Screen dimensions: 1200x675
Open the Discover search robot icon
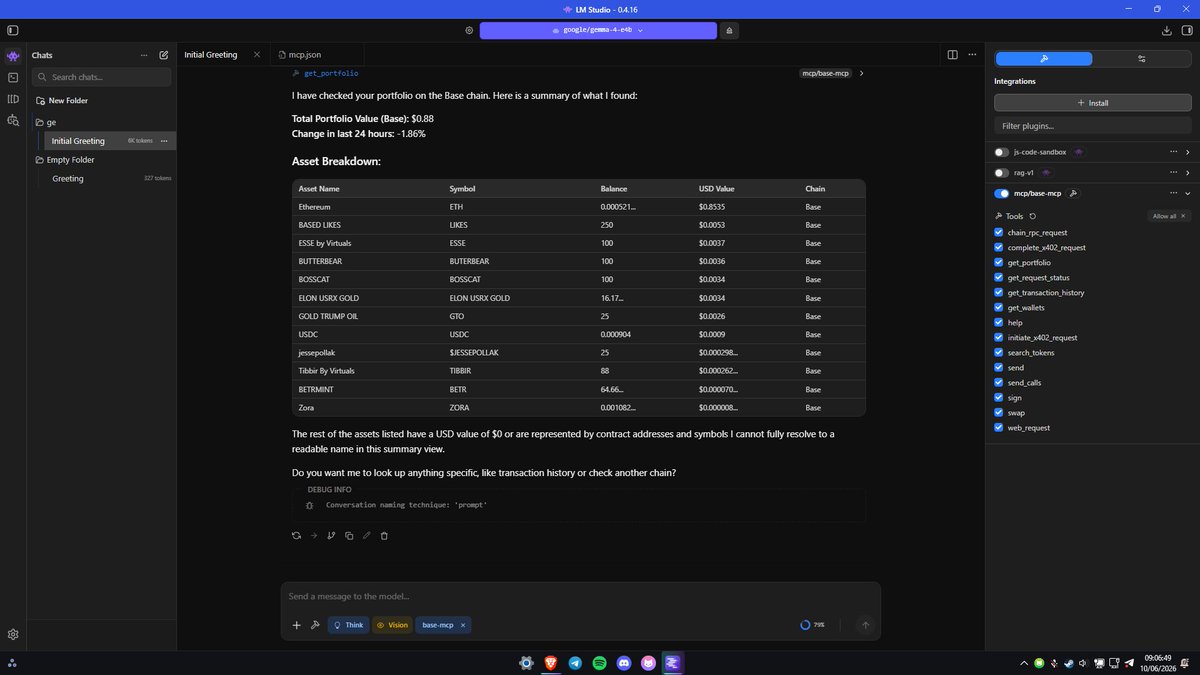(x=13, y=120)
